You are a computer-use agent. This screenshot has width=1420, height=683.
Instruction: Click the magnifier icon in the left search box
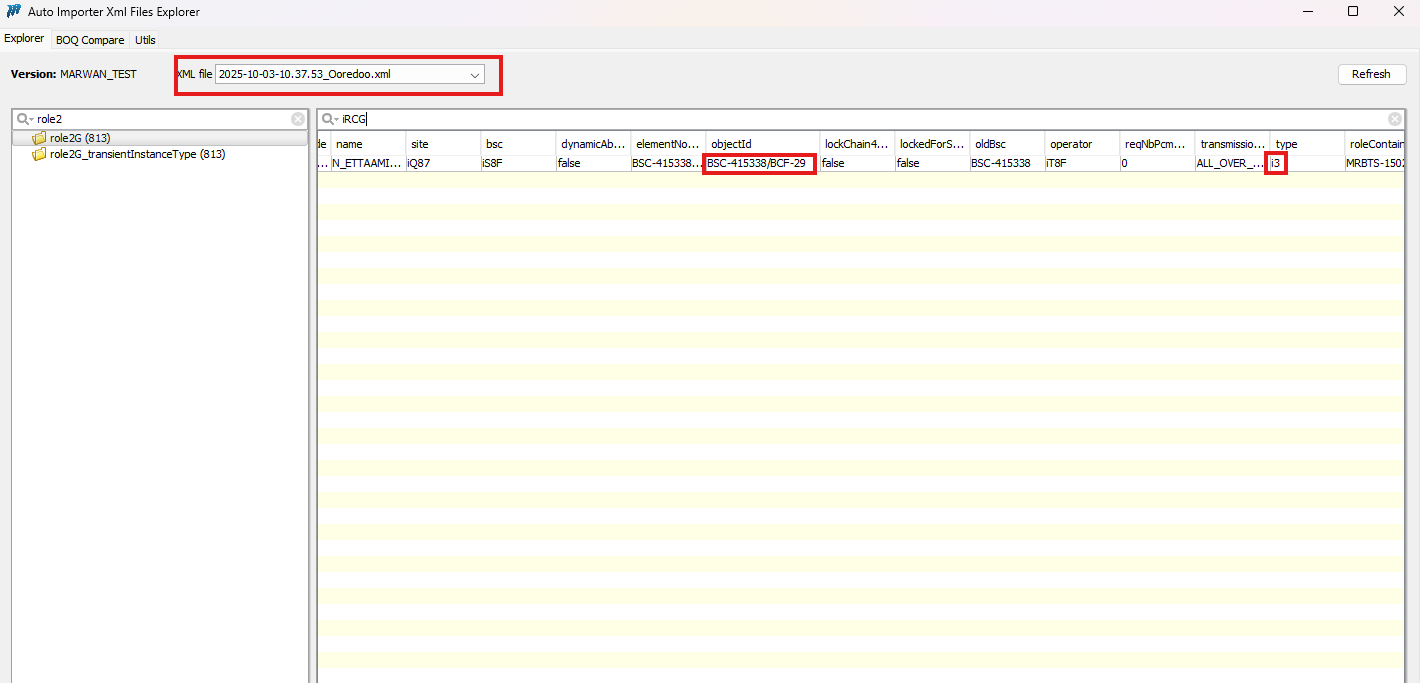pos(24,119)
